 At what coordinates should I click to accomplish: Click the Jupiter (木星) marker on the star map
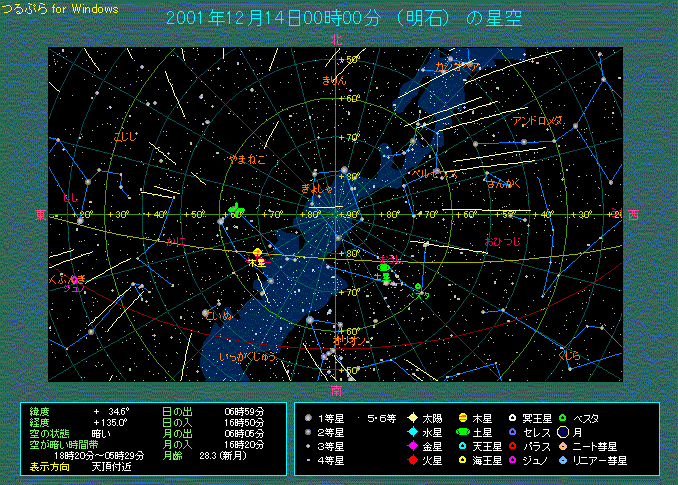click(257, 252)
